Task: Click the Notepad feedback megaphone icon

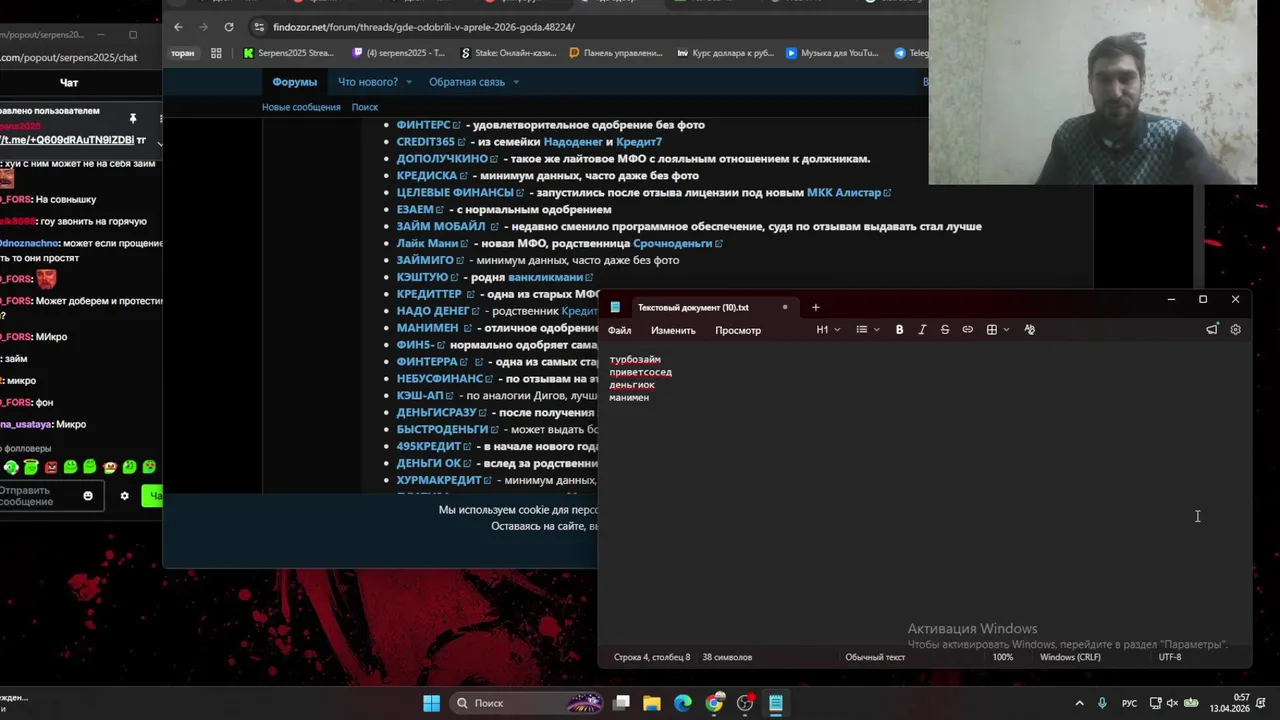Action: [x=1212, y=330]
